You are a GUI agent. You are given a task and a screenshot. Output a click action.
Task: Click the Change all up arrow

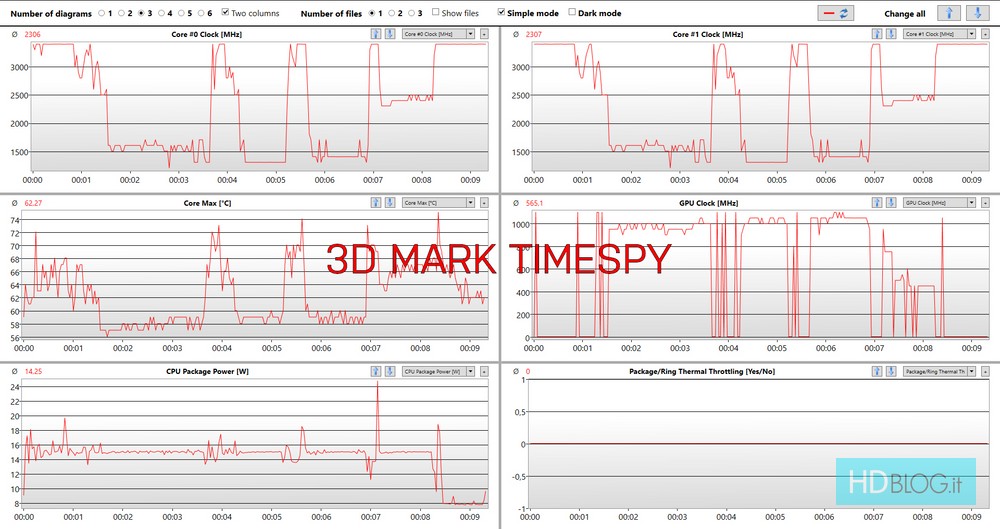(949, 13)
